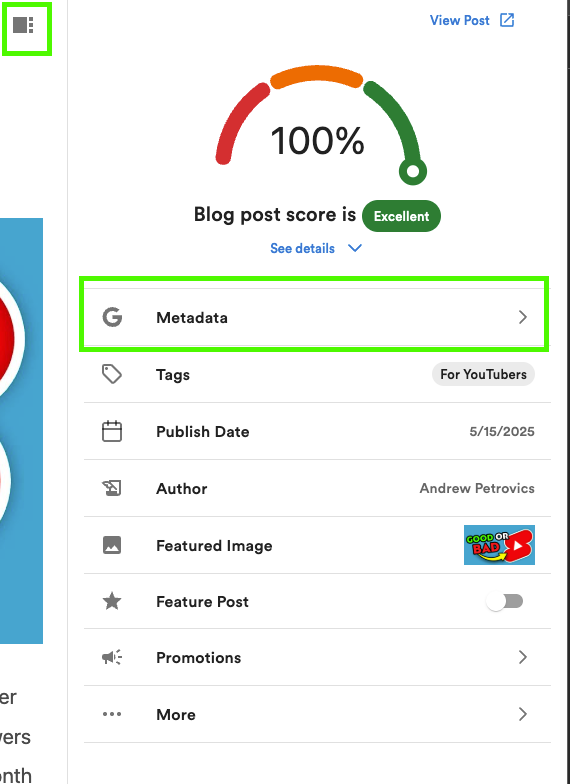570x784 pixels.
Task: Expand See details chevron under score
Action: pyautogui.click(x=354, y=248)
